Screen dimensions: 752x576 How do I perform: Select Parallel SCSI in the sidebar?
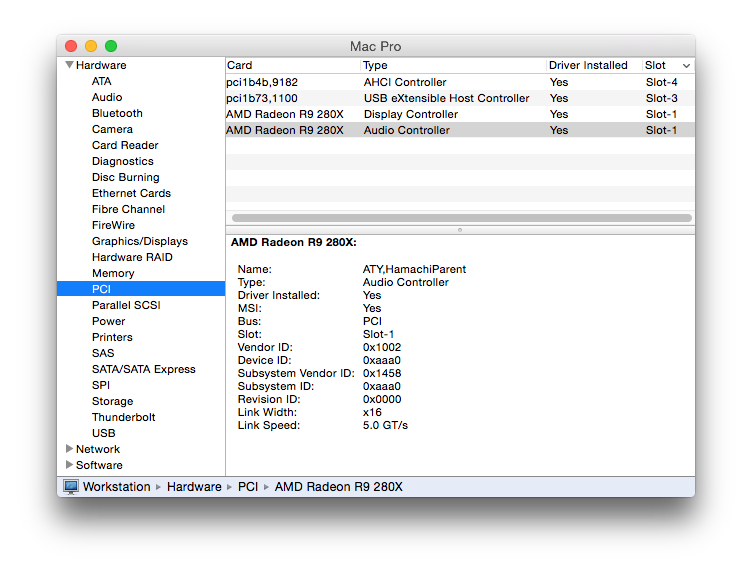[x=126, y=305]
